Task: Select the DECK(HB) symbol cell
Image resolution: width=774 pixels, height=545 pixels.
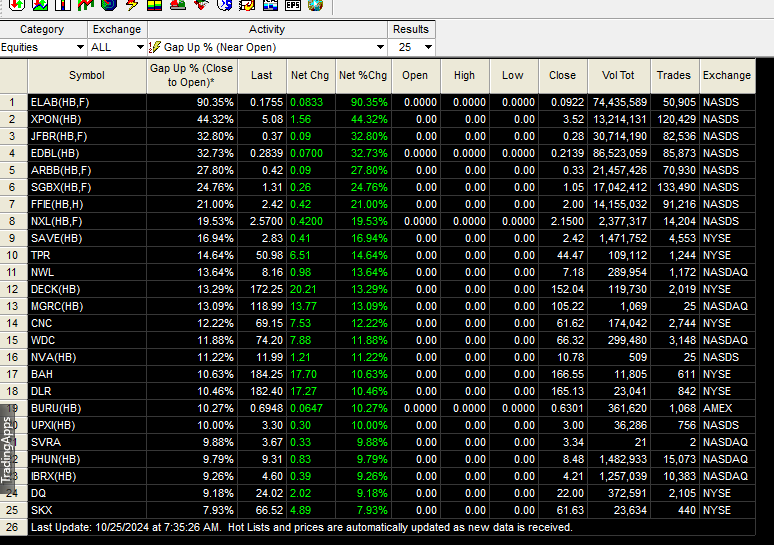Action: pos(87,290)
